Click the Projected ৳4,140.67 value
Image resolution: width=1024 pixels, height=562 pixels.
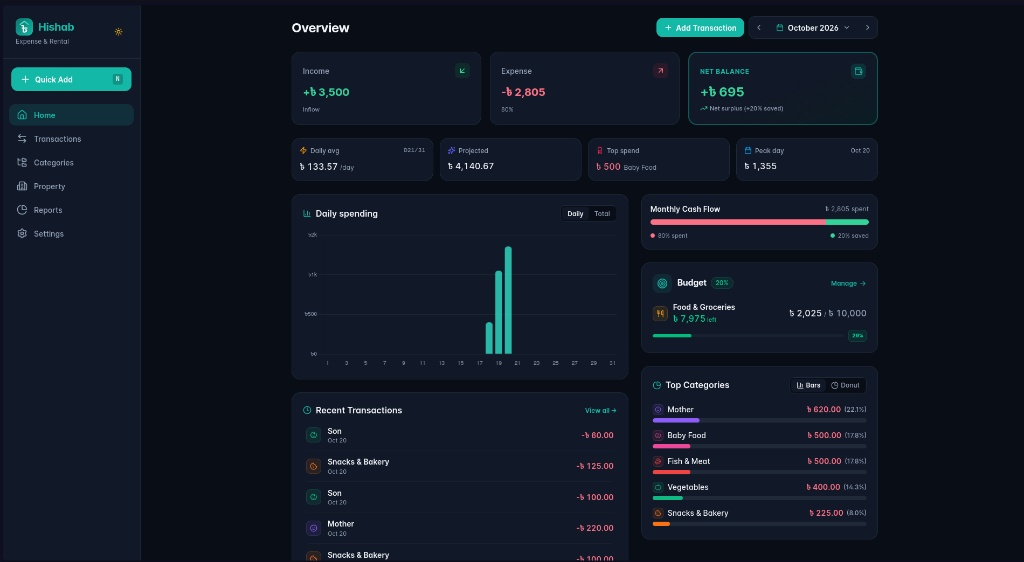(470, 166)
